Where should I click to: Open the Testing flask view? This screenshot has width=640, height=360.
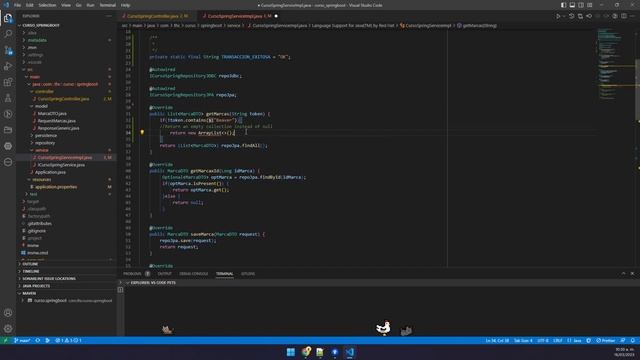click(8, 98)
